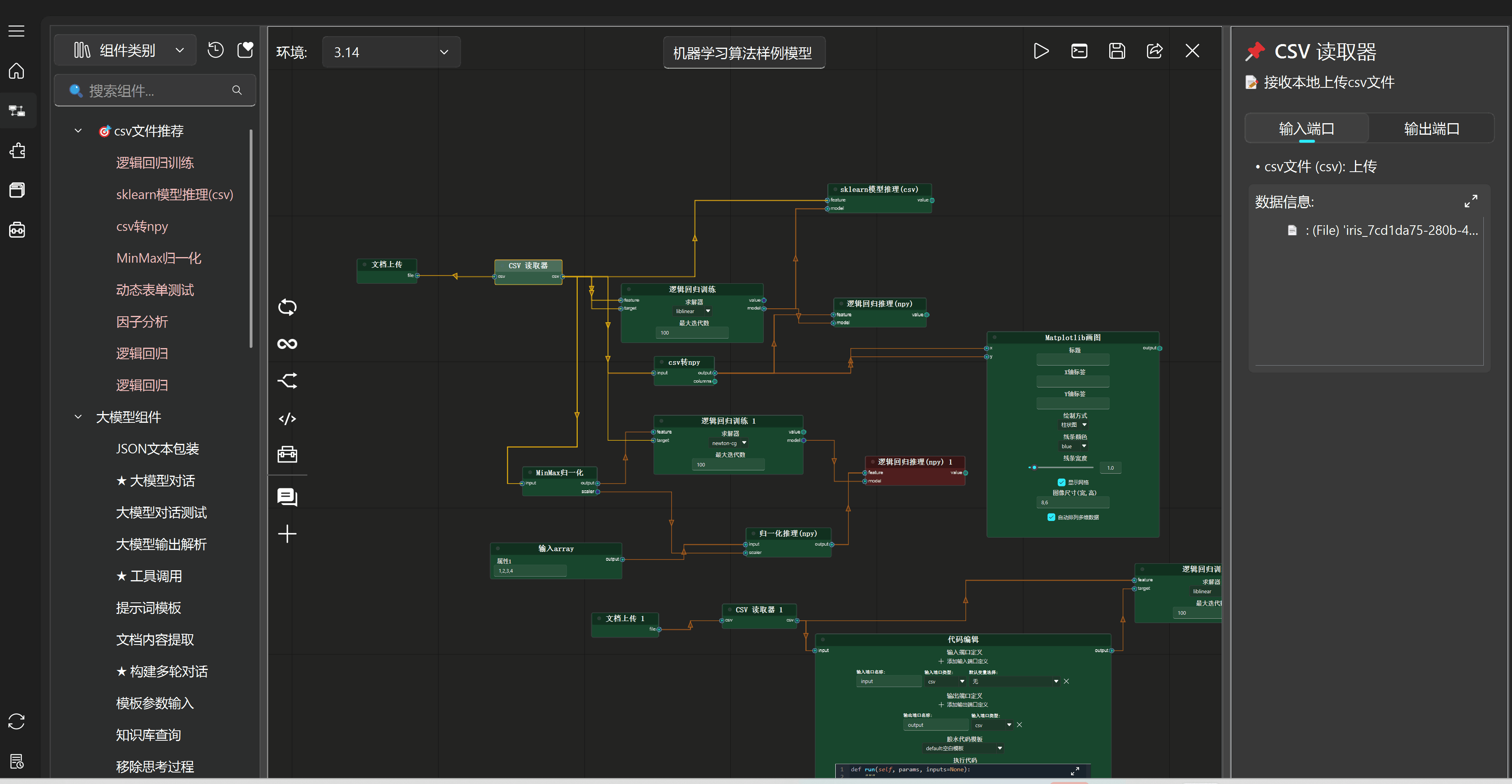1512x784 pixels.
Task: Click the infinity loop canvas tool icon
Action: [x=287, y=344]
